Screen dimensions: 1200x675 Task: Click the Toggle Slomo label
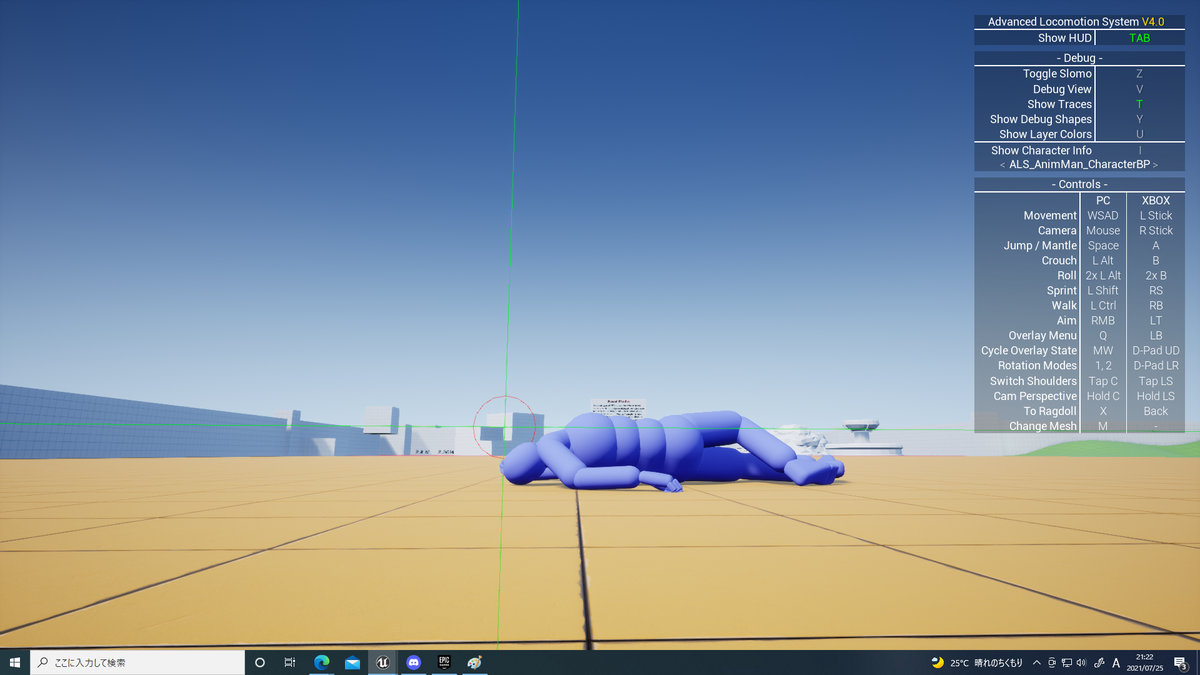click(1057, 74)
